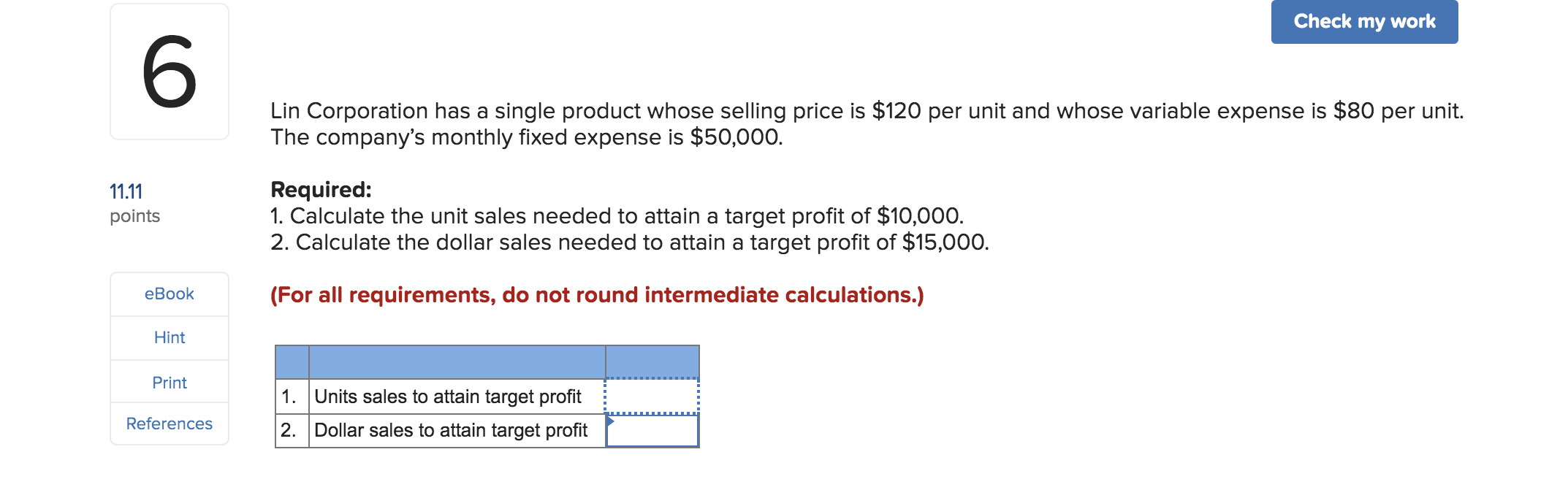Click the Dollar sales answer input field

point(652,431)
